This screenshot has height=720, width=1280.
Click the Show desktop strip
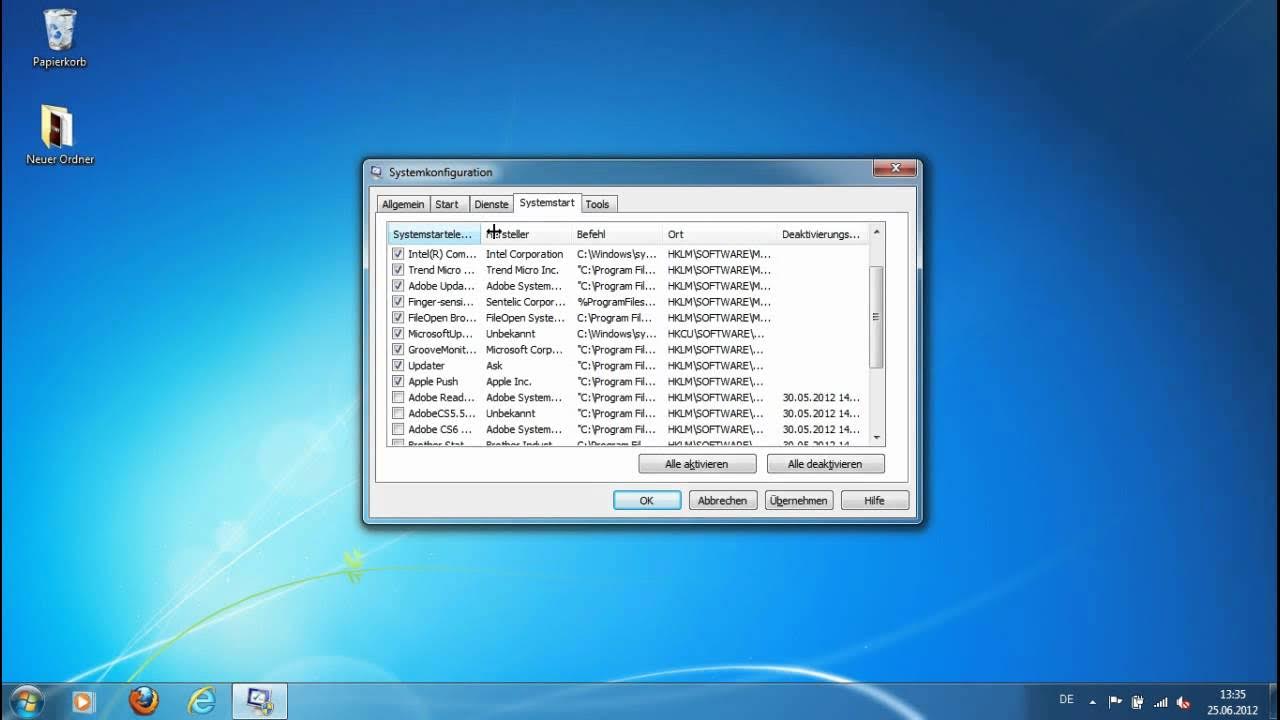coord(1273,701)
